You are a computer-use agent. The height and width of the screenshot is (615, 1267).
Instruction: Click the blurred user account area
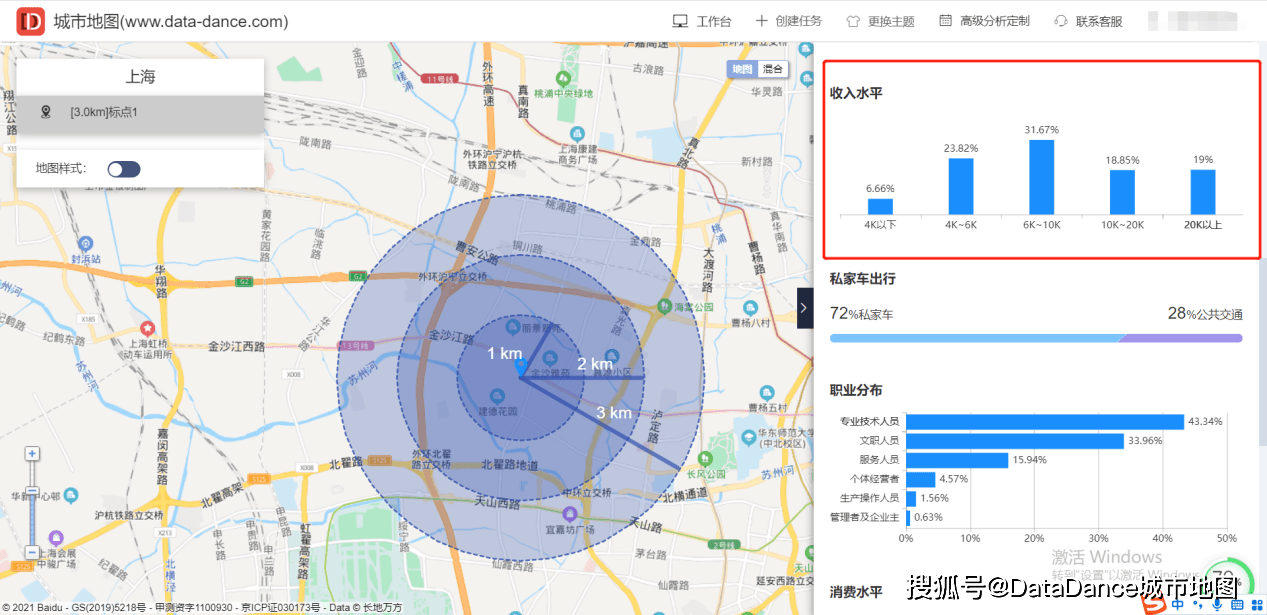[1196, 21]
